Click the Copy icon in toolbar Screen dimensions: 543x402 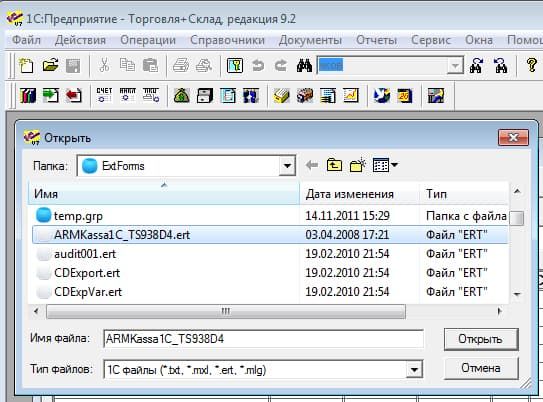pyautogui.click(x=127, y=65)
